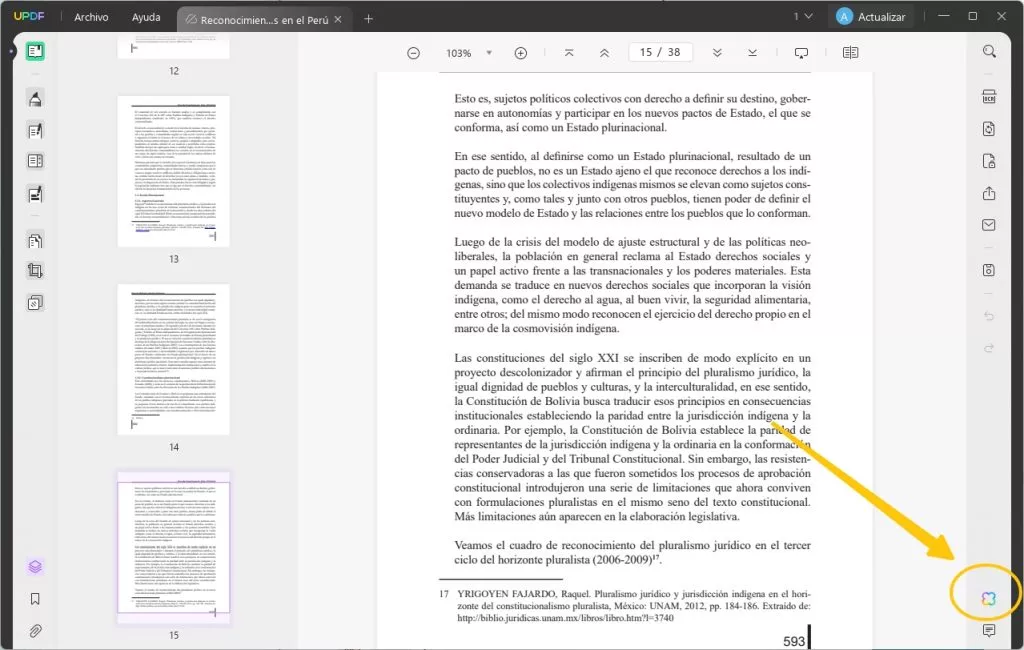Open the Comments panel icon
This screenshot has width=1024, height=650.
coord(989,630)
